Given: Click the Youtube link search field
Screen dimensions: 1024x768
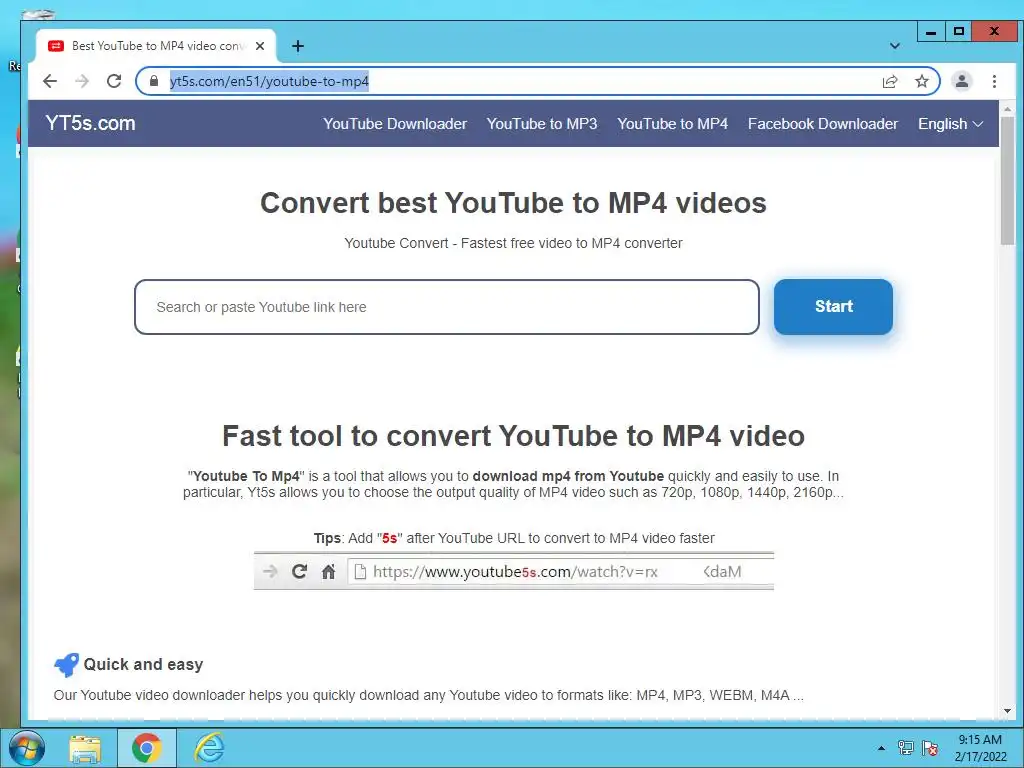Looking at the screenshot, I should 447,307.
